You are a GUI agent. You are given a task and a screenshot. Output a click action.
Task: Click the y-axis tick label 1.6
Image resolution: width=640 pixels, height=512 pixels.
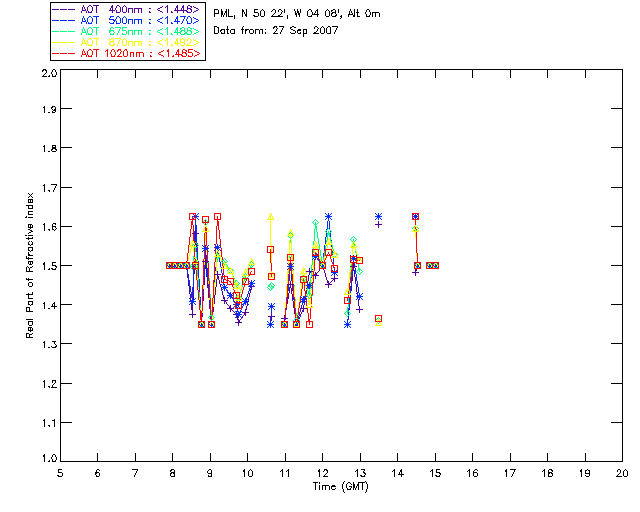49,227
